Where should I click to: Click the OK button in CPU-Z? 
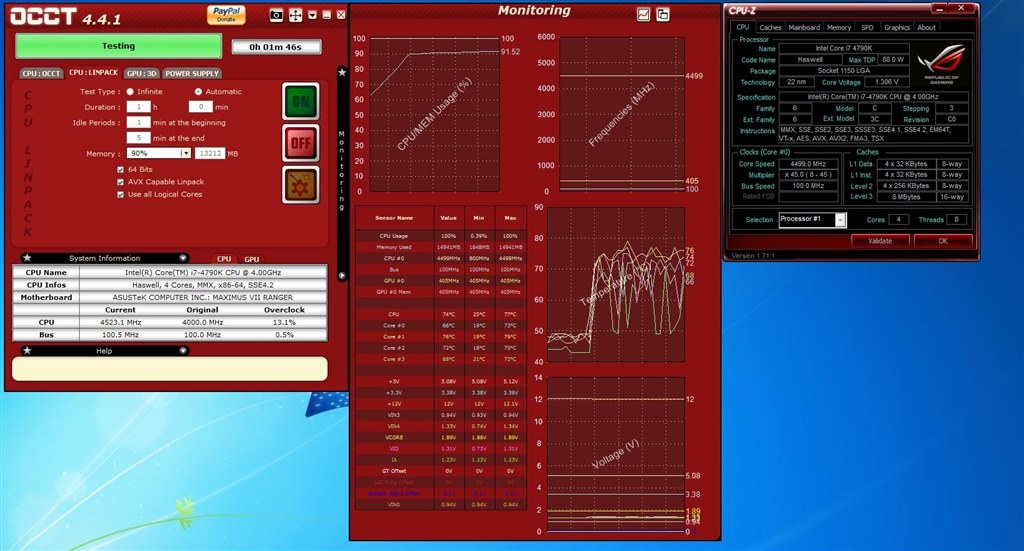(942, 241)
